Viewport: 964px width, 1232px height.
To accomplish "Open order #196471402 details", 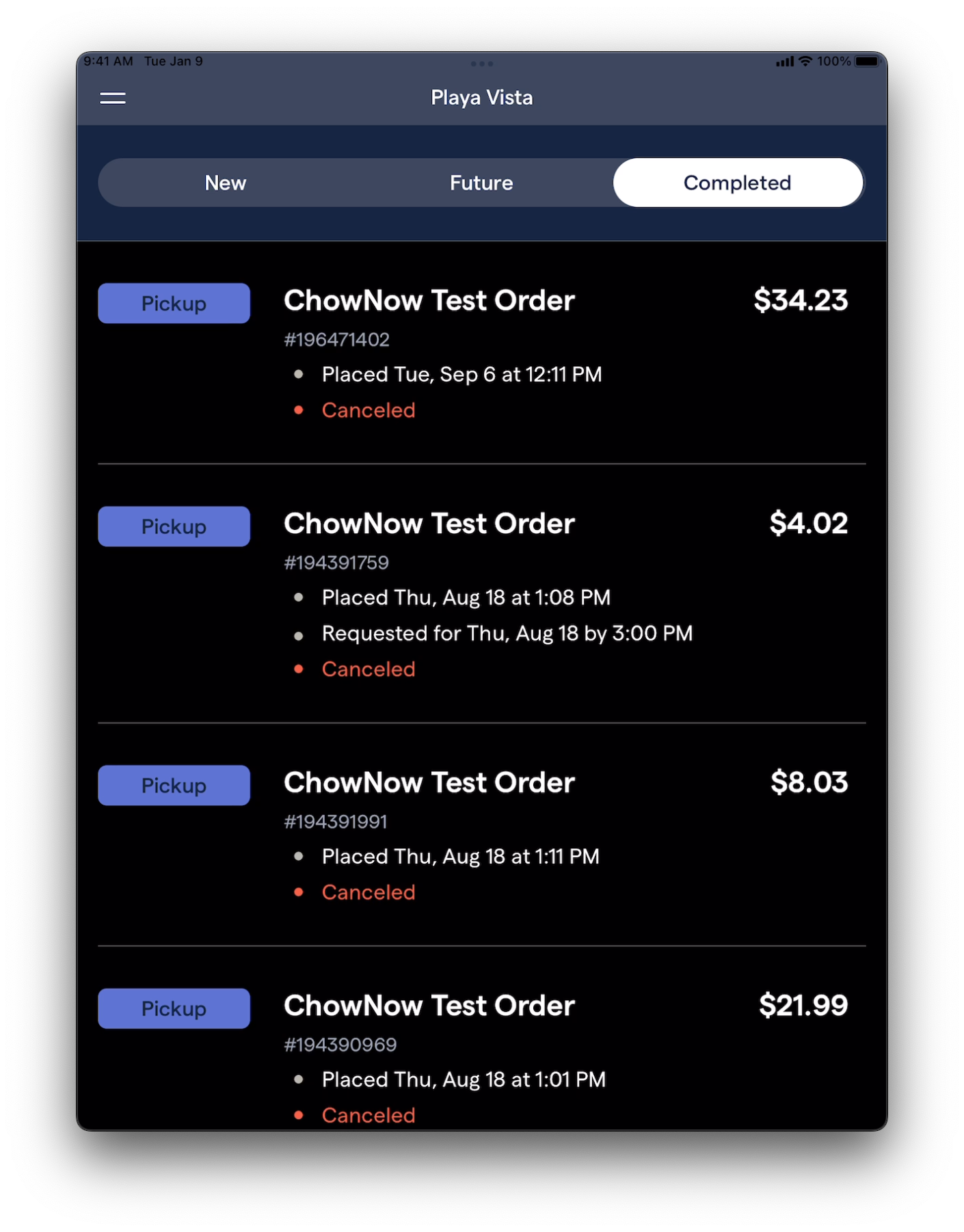I will click(x=429, y=301).
